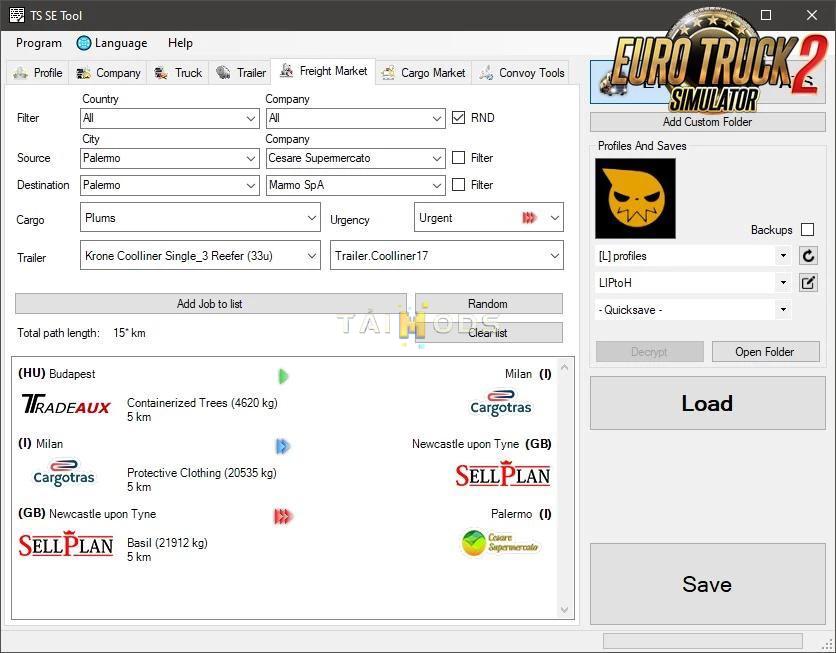Switch to the Cargo Market tab

click(424, 73)
